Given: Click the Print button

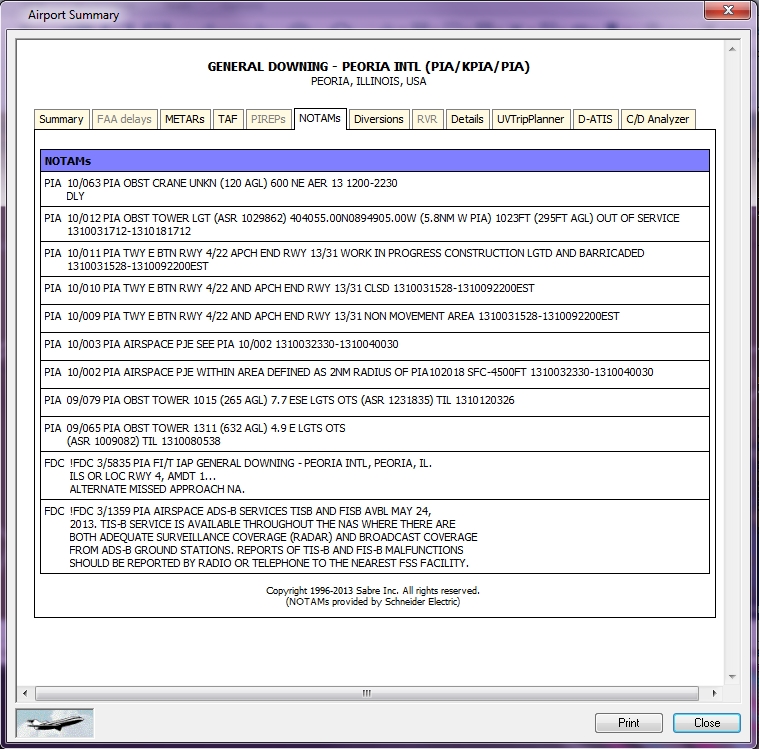Looking at the screenshot, I should pos(629,723).
